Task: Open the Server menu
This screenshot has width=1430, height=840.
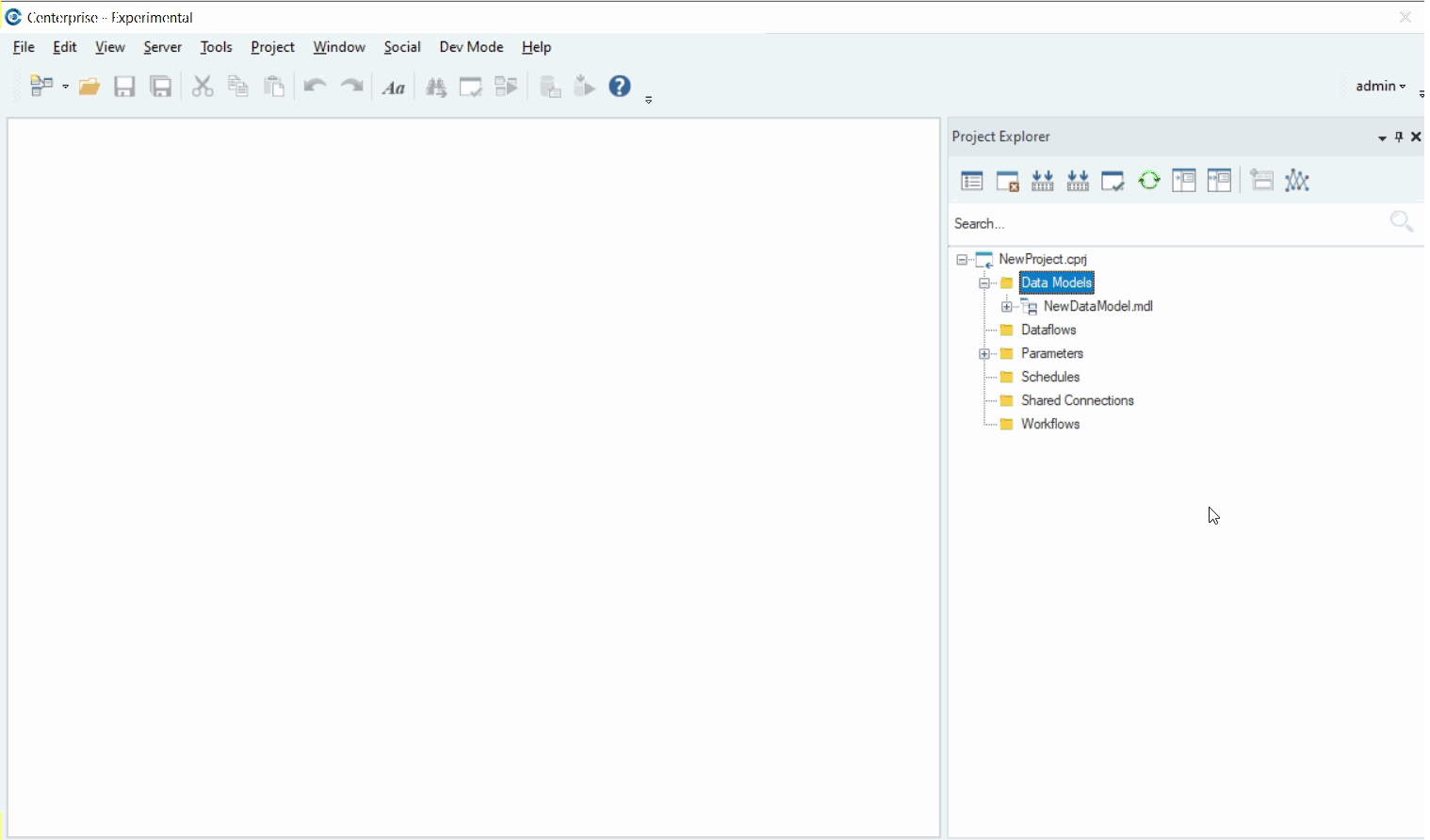Action: click(162, 47)
